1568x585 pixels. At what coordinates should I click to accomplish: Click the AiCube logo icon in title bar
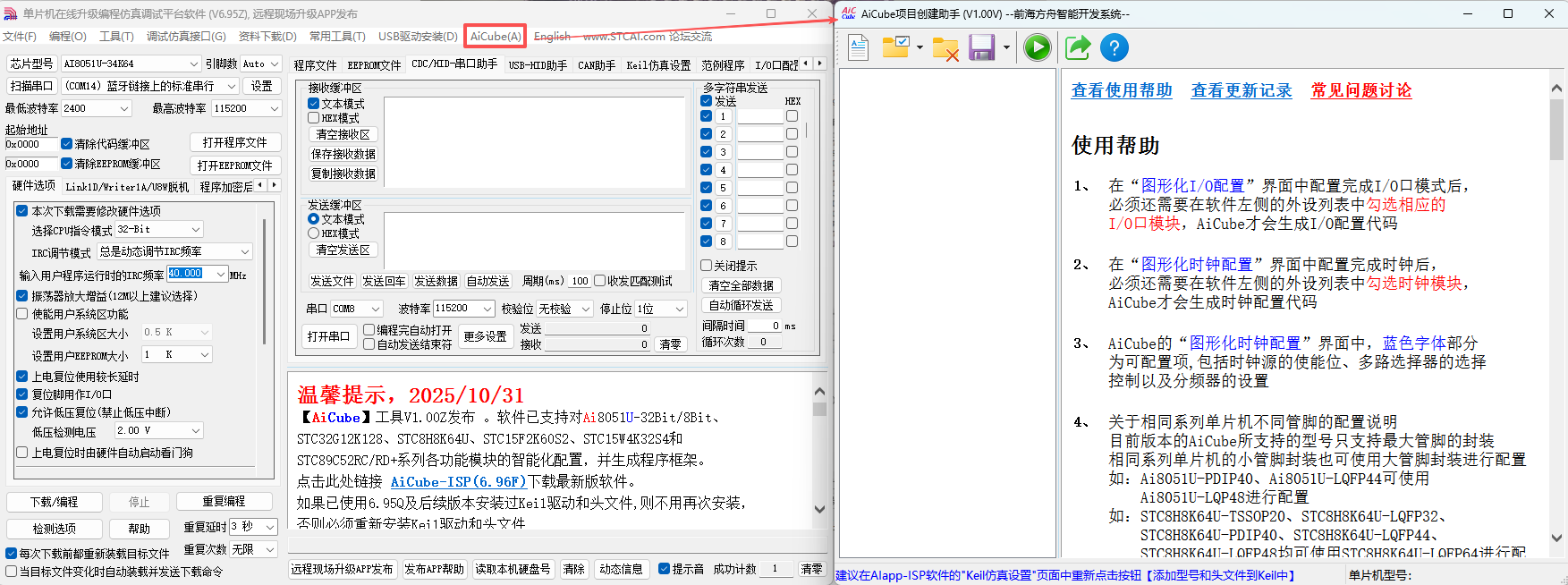pyautogui.click(x=849, y=13)
